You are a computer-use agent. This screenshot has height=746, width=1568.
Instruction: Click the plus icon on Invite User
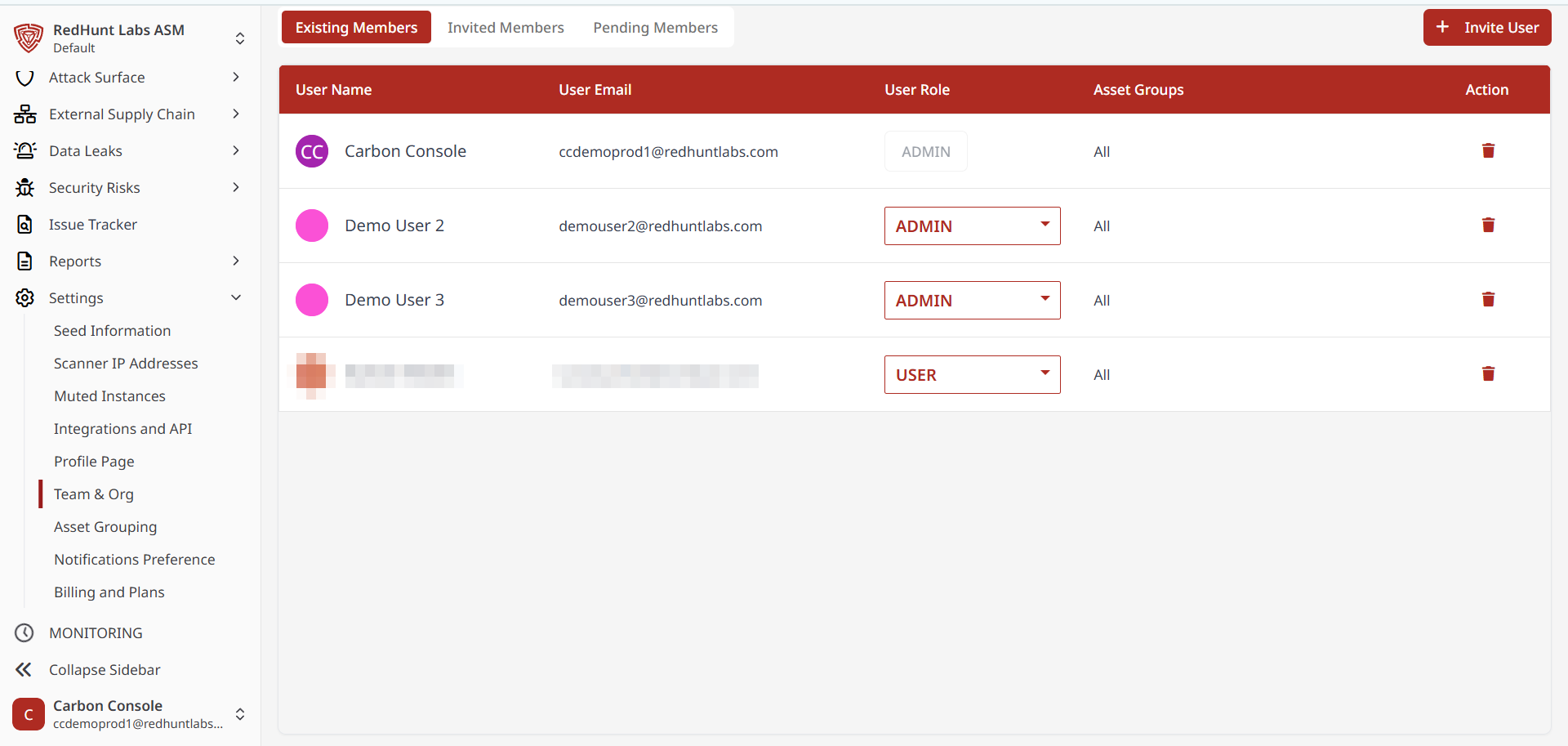coord(1443,27)
